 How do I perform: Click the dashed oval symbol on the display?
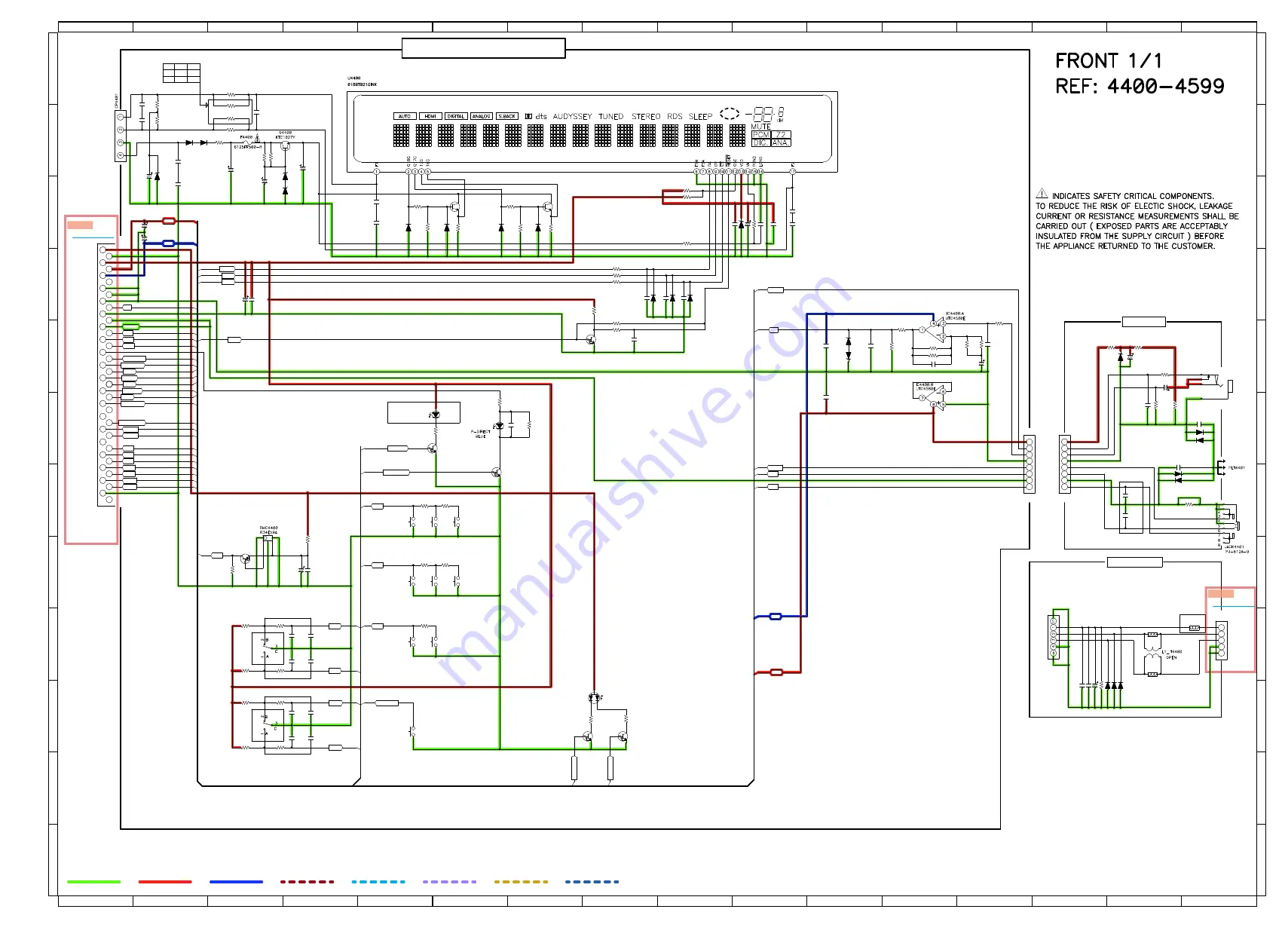tap(730, 113)
